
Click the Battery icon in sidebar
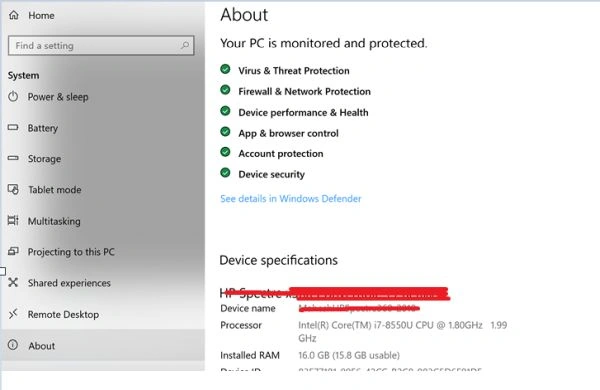pyautogui.click(x=13, y=127)
